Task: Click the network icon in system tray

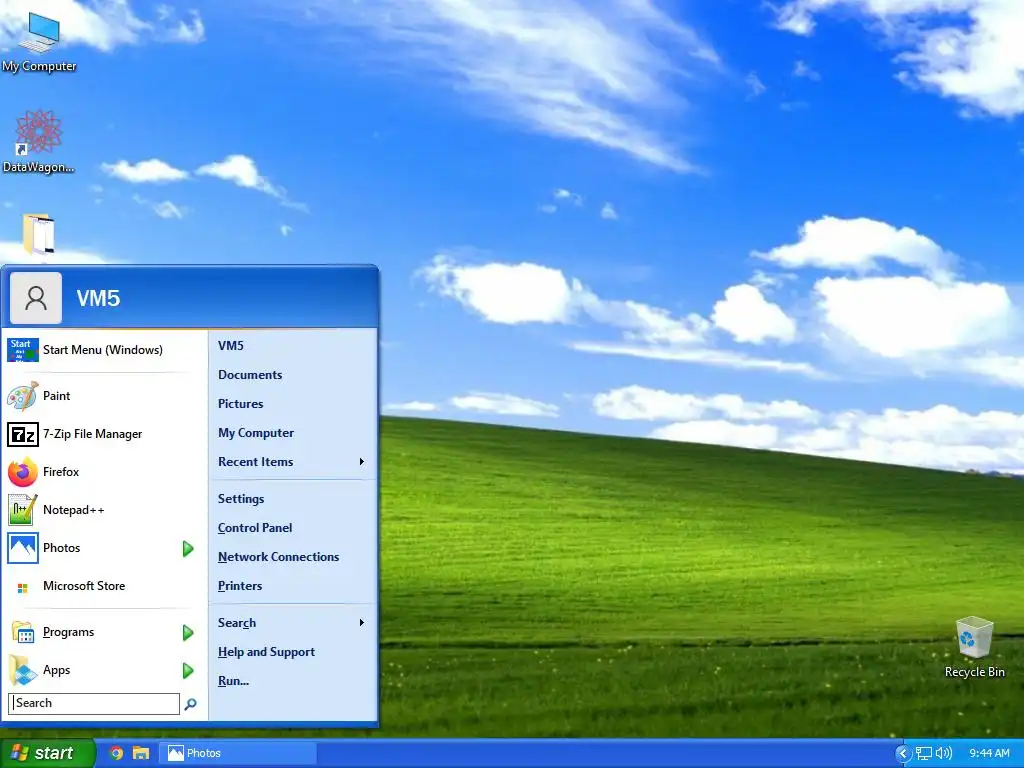Action: (923, 754)
